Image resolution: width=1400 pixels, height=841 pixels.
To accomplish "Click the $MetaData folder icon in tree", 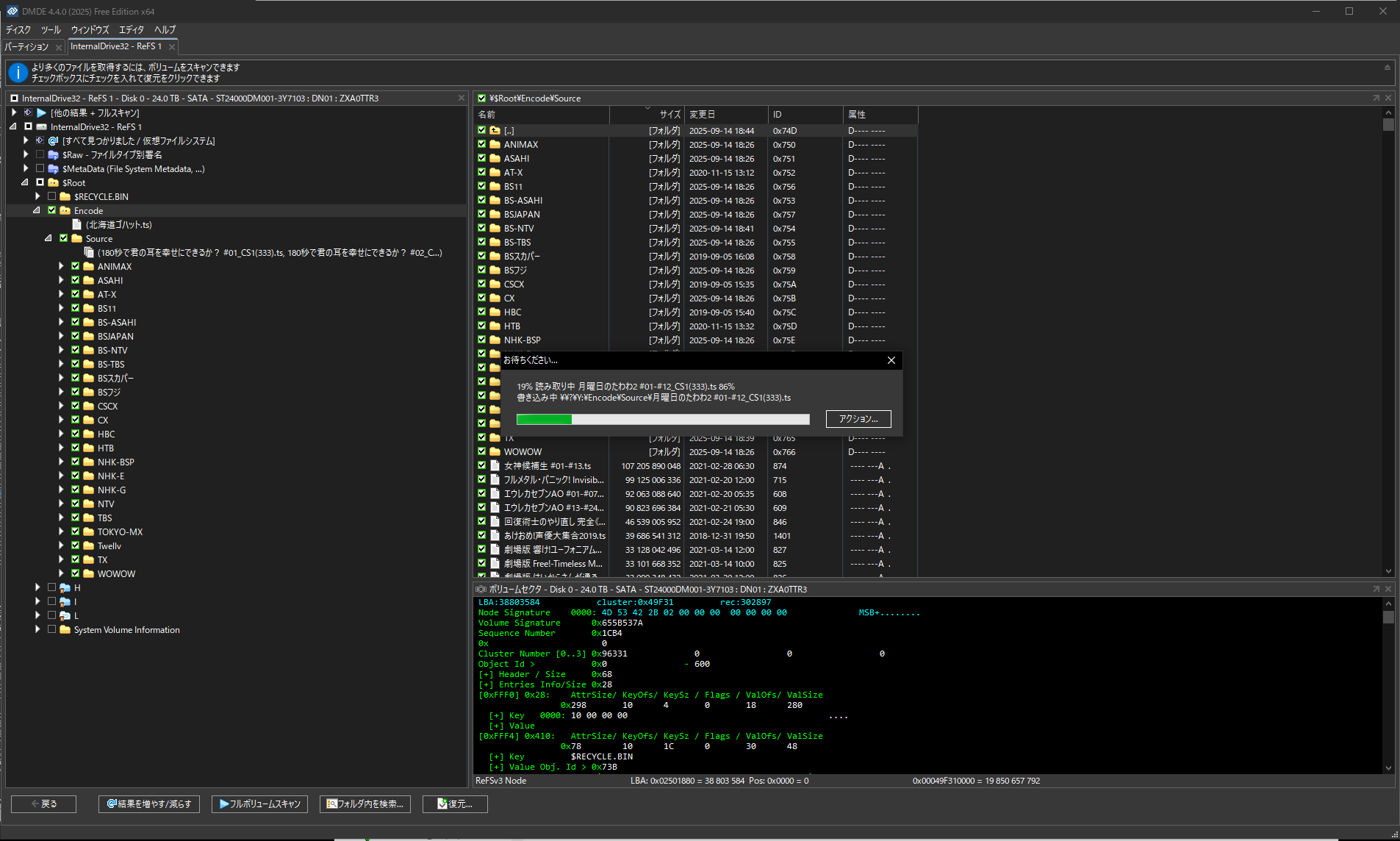I will [x=53, y=169].
